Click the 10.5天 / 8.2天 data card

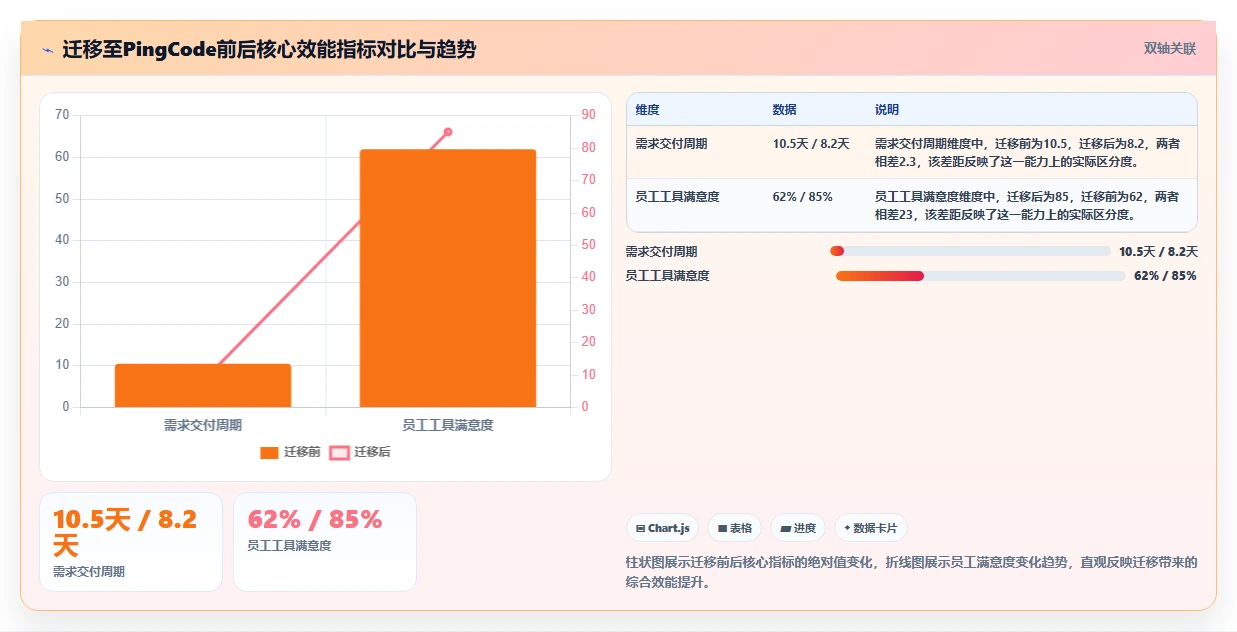click(x=131, y=542)
